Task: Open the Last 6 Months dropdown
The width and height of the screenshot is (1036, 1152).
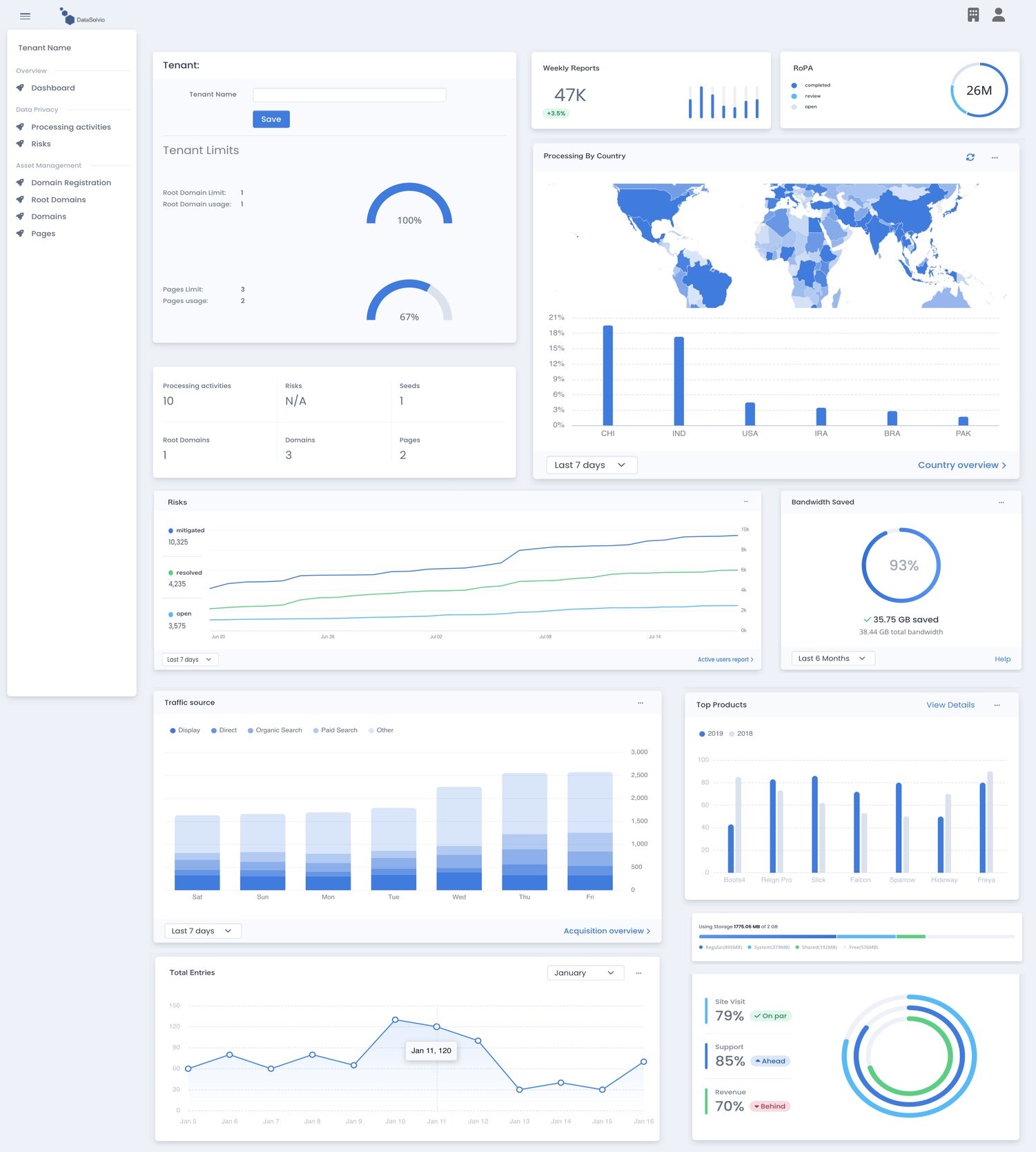Action: coord(832,658)
